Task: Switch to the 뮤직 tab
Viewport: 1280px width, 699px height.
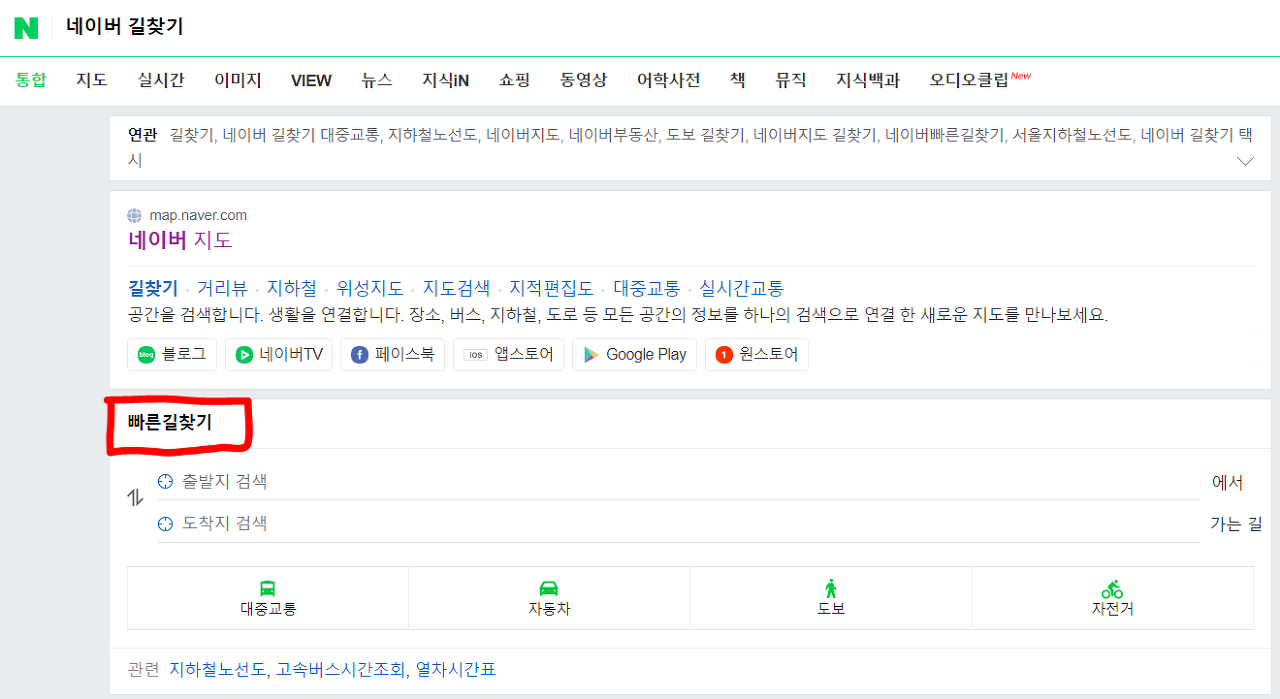Action: (791, 80)
